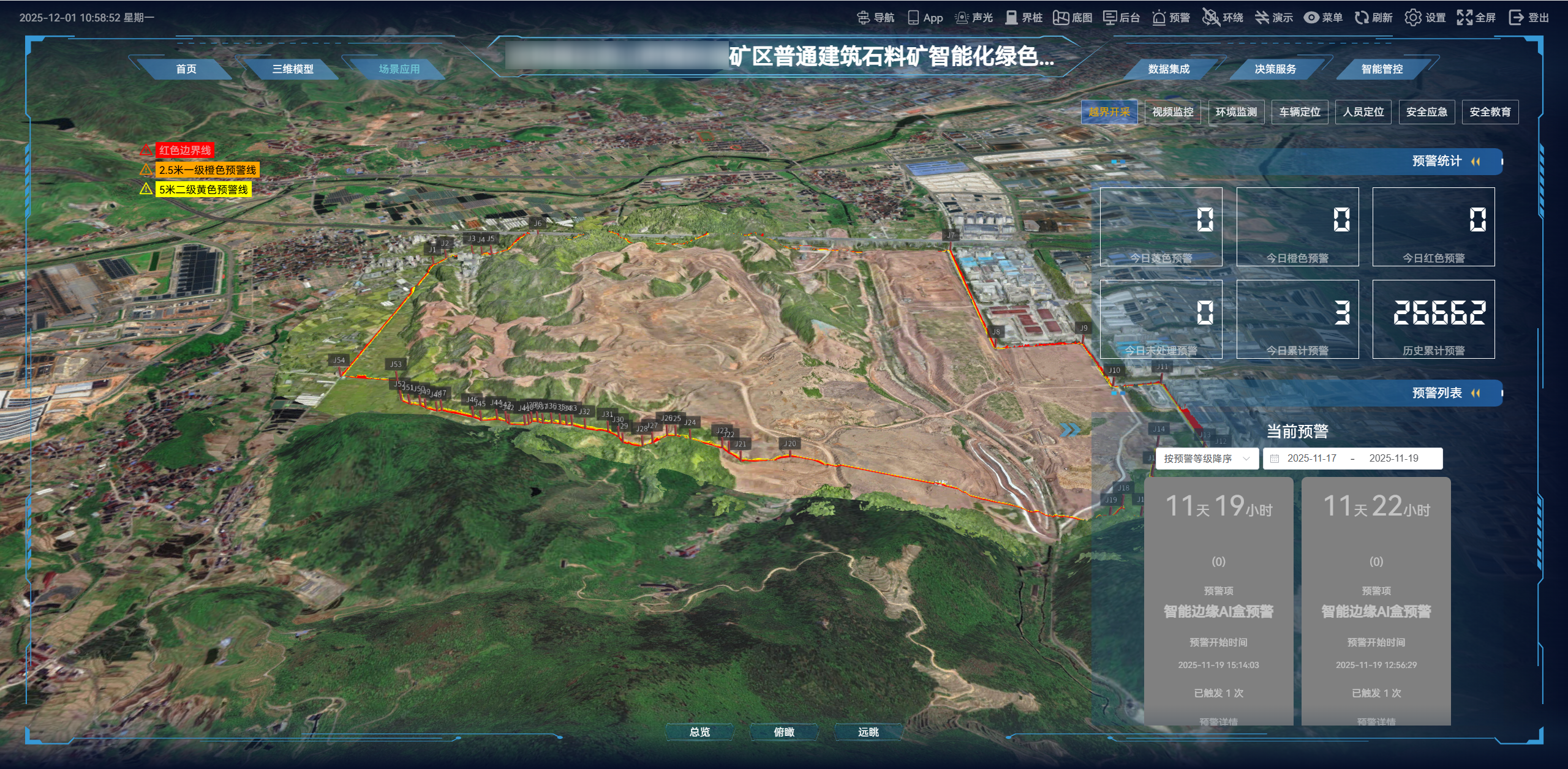1568x769 pixels.
Task: Collapse the 预警统计 panel arrows
Action: point(1476,162)
